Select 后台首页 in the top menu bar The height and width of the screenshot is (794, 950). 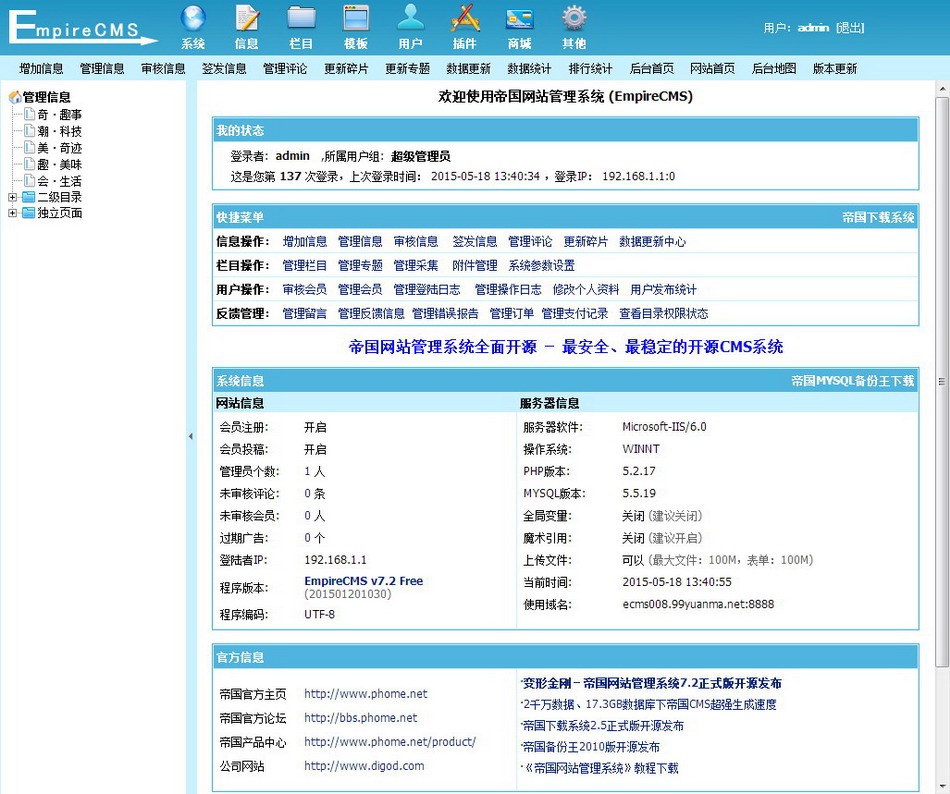pyautogui.click(x=651, y=68)
